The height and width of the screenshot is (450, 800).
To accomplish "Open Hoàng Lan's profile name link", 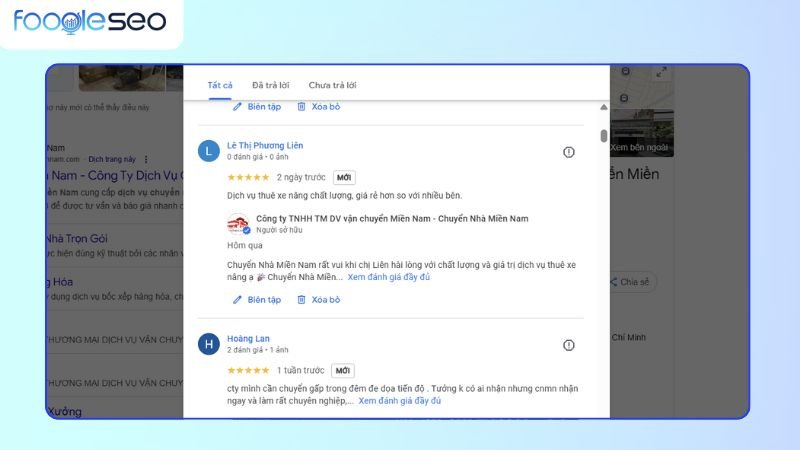I will (248, 338).
